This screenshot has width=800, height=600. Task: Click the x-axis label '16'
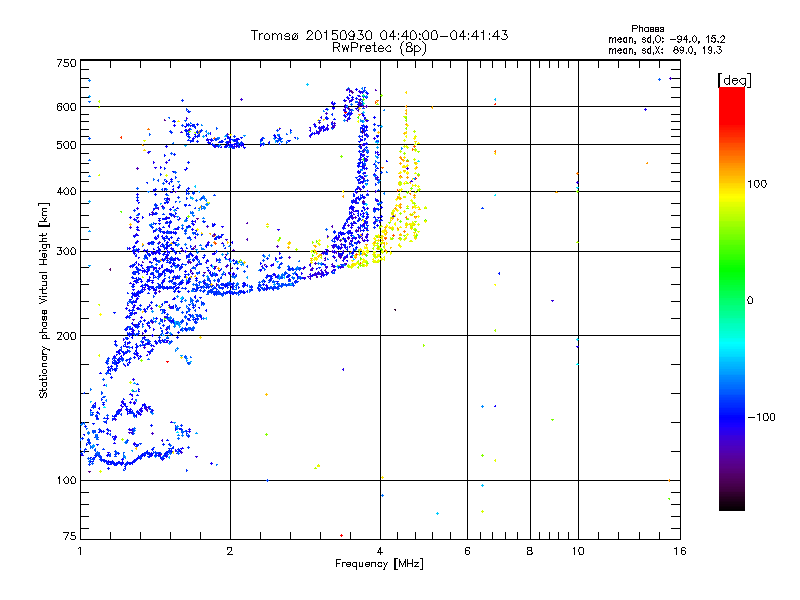point(680,551)
